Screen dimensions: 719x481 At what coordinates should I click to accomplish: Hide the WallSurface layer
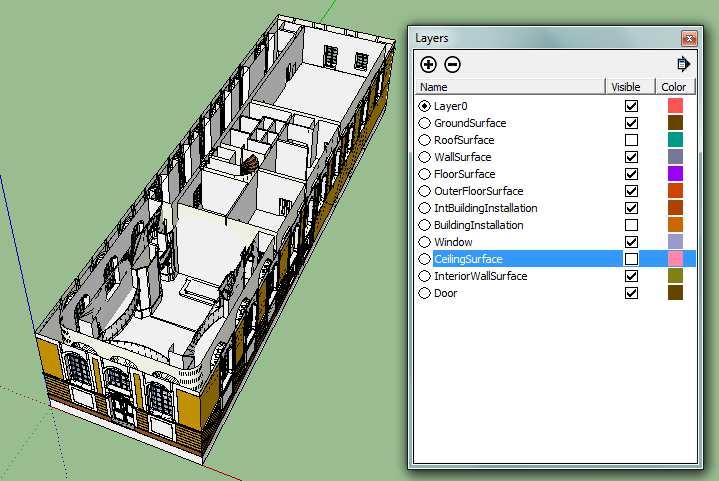coord(631,157)
